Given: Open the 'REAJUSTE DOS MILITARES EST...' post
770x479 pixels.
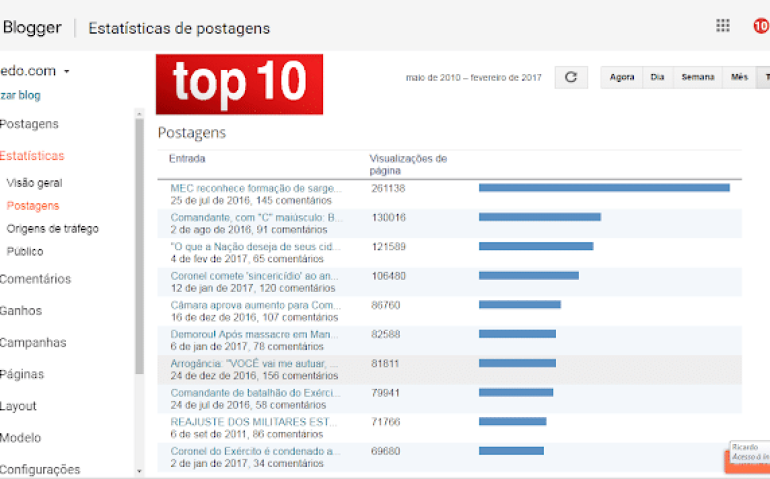Looking at the screenshot, I should [253, 422].
